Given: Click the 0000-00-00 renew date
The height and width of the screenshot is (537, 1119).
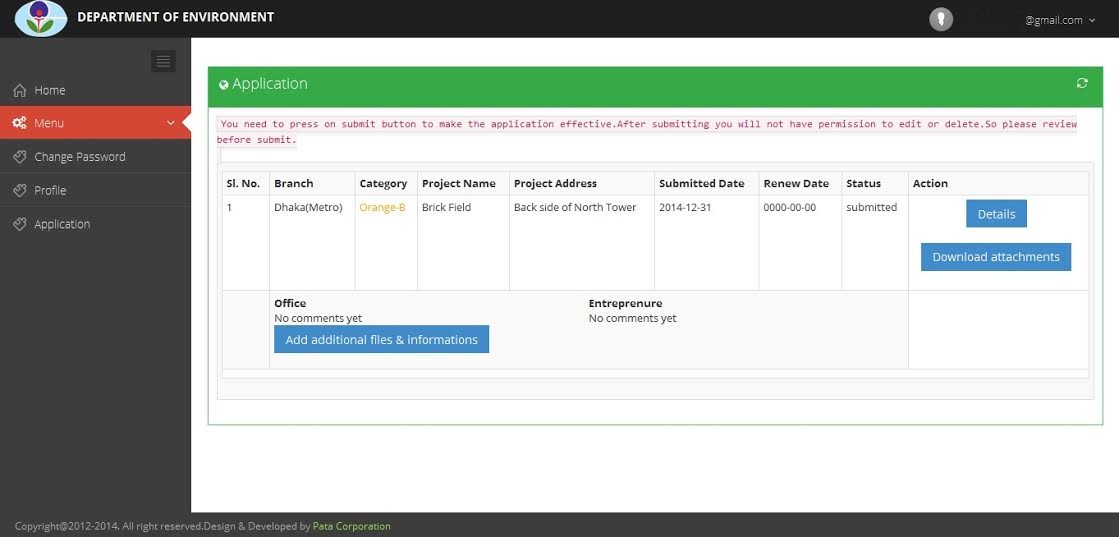Looking at the screenshot, I should pos(789,207).
